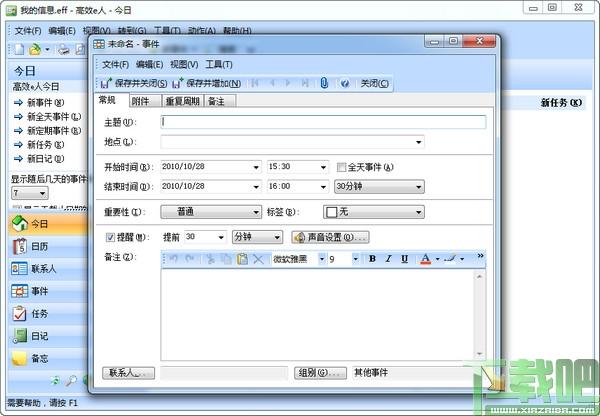Click cut scissors icon in notes toolbar
Image resolution: width=600 pixels, height=416 pixels.
click(x=210, y=259)
